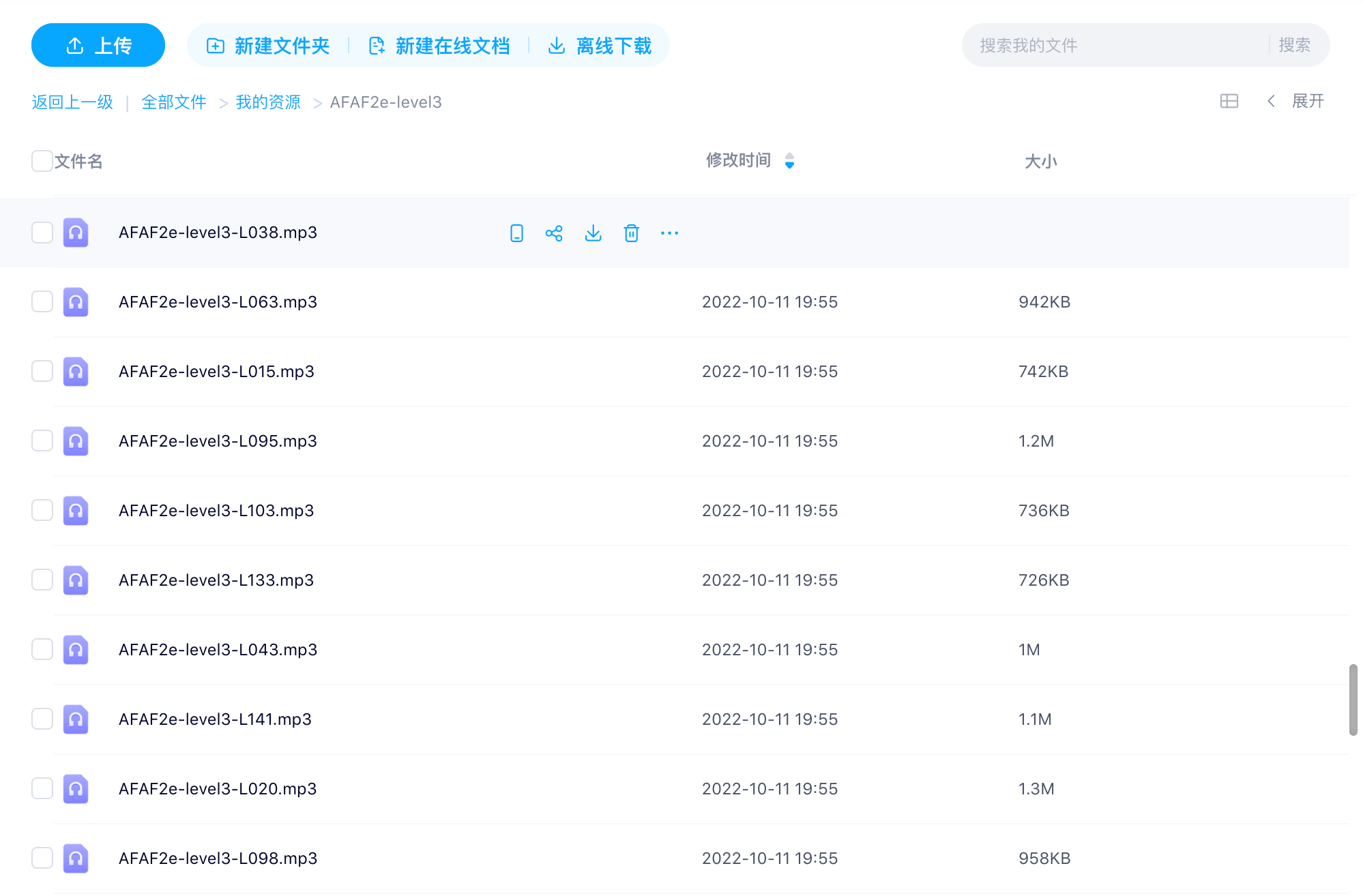1363x896 pixels.
Task: Click audio icon of AFAF2e-level3-L098.mp3
Action: [x=76, y=858]
